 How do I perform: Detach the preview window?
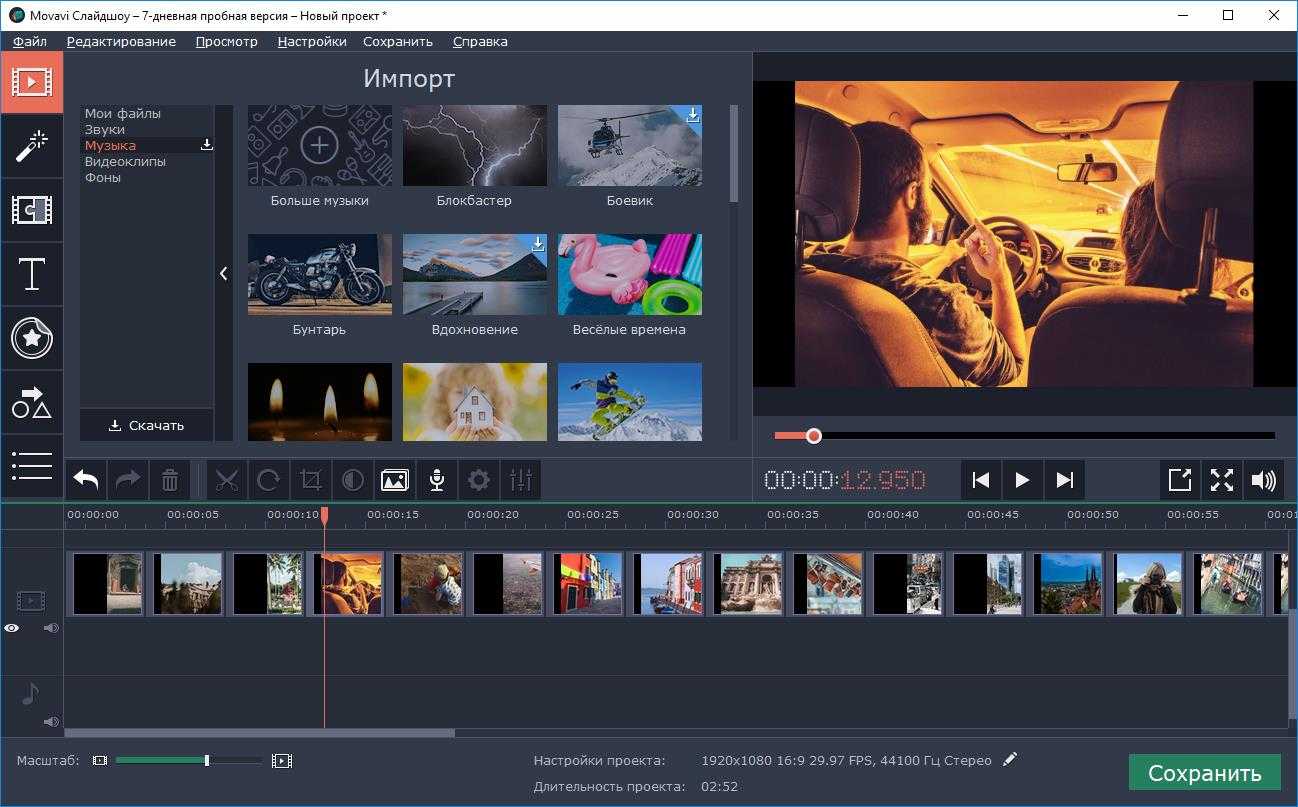(x=1180, y=481)
